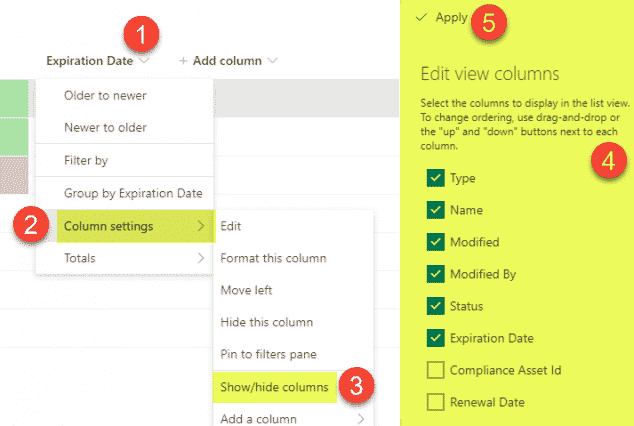This screenshot has height=426, width=634.
Task: Uncheck the Status column checkbox
Action: [435, 306]
